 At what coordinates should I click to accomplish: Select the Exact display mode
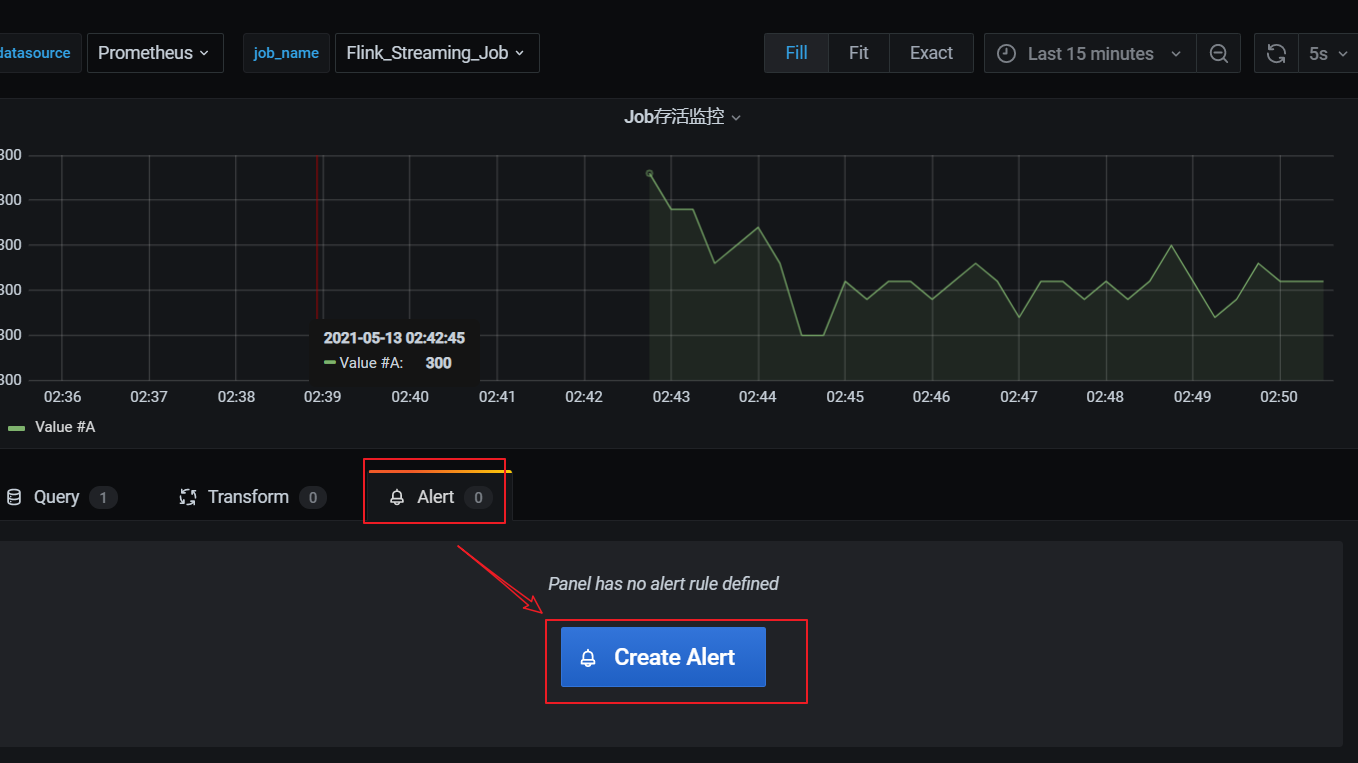tap(931, 53)
